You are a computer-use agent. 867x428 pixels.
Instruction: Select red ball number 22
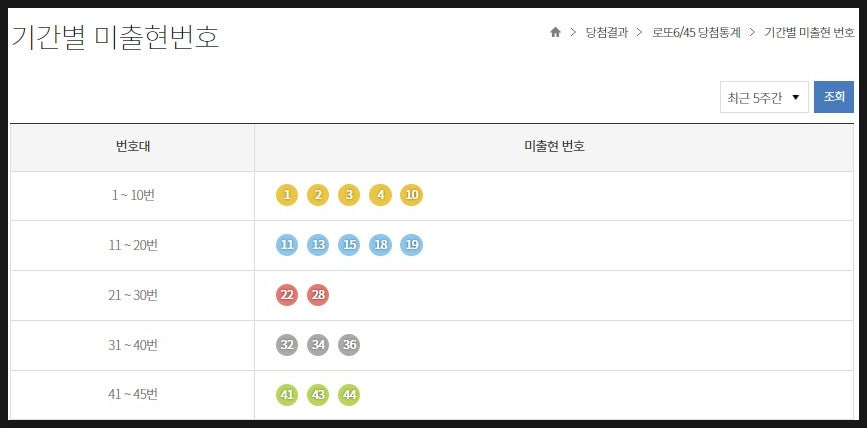coord(286,295)
